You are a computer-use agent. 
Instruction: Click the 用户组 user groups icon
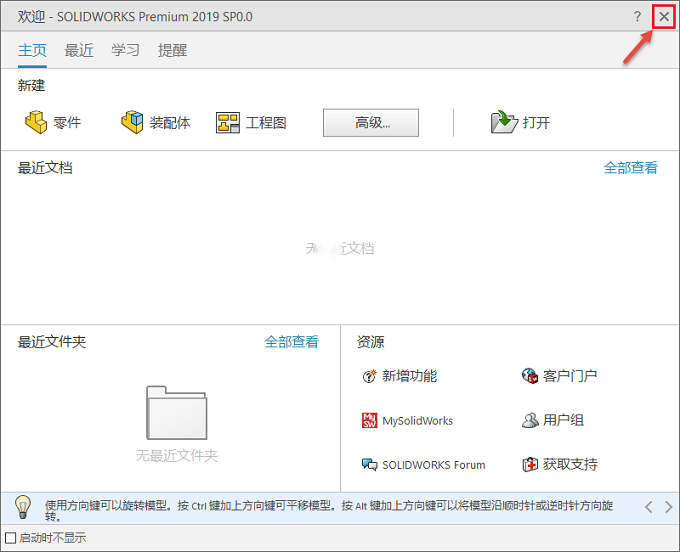pos(530,420)
